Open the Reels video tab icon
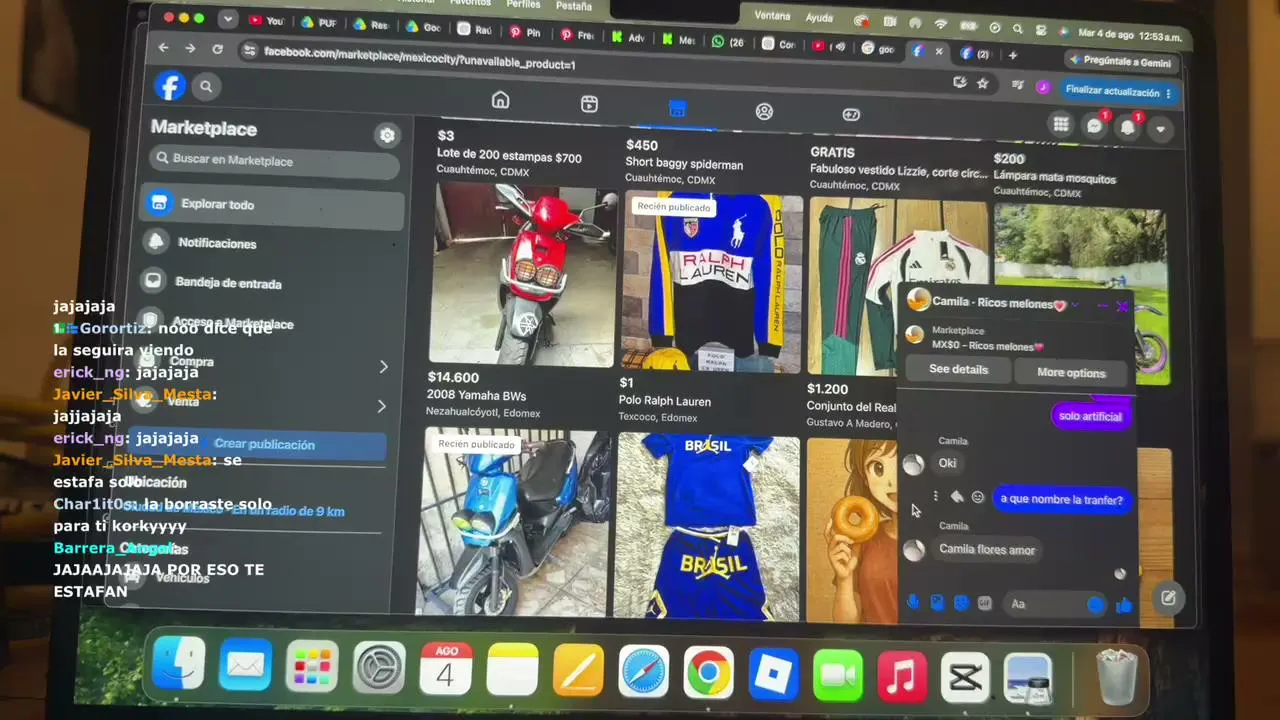Viewport: 1280px width, 720px height. coord(589,104)
